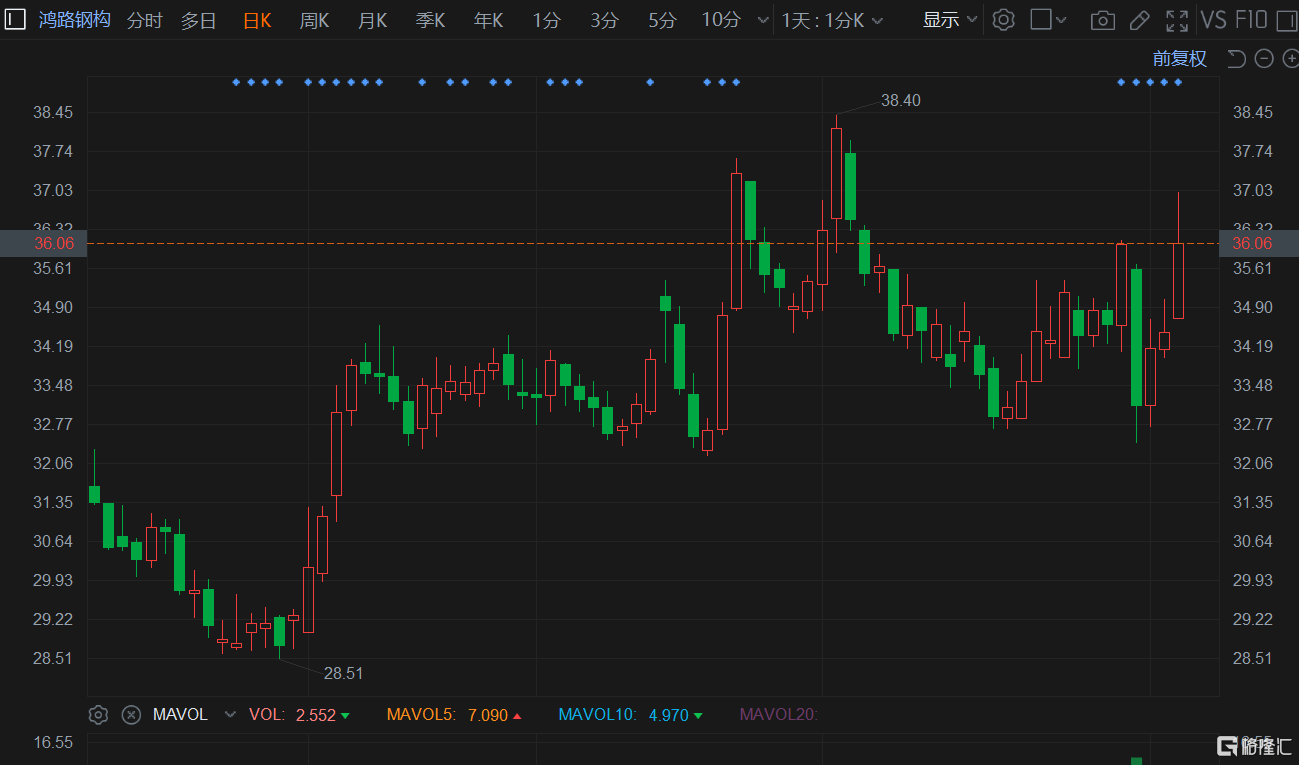The width and height of the screenshot is (1299, 765).
Task: Click the MAVOL20: label
Action: [779, 715]
